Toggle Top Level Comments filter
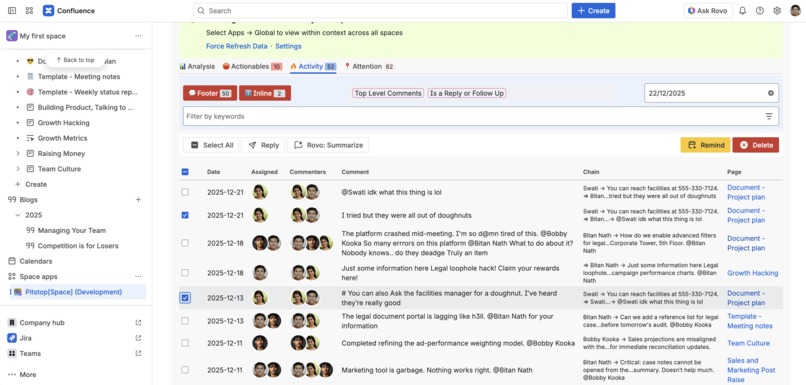806x385 pixels. click(x=388, y=94)
